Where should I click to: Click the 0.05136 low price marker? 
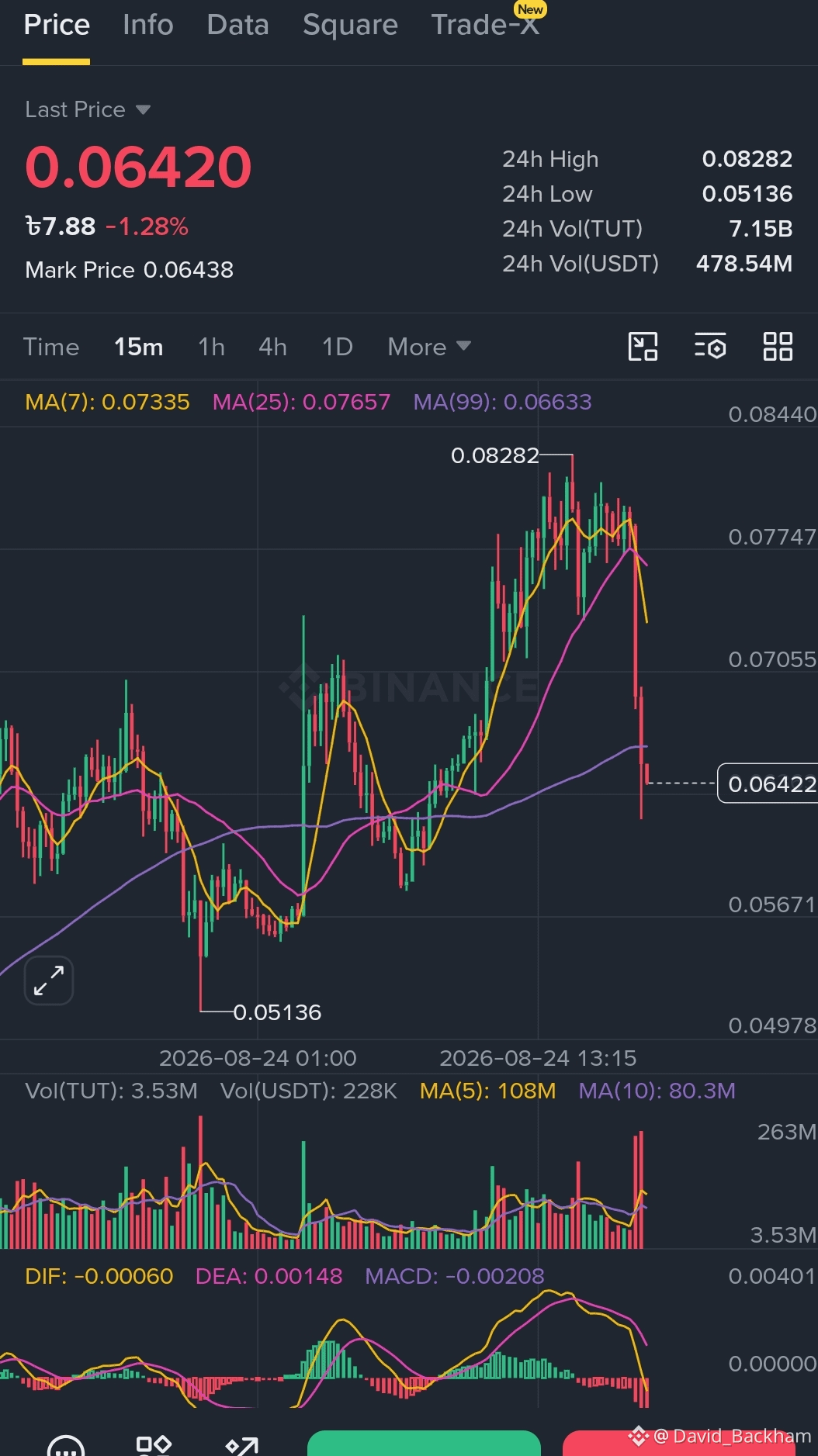[277, 1012]
